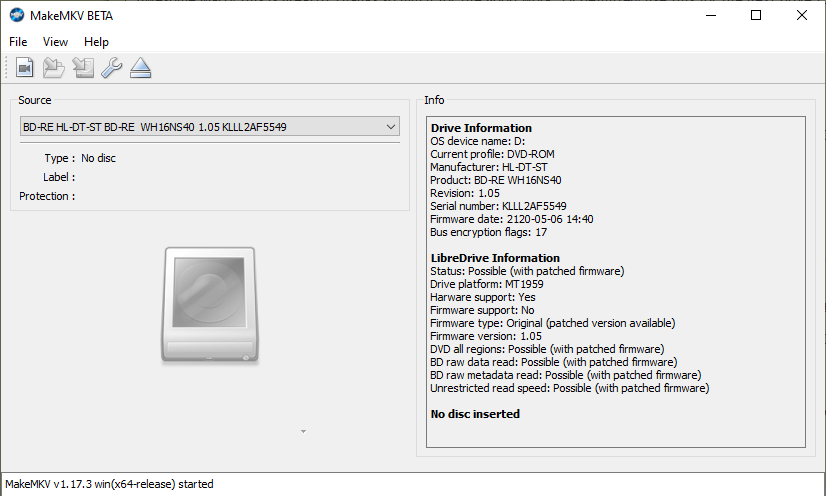Open the View menu
Viewport: 826px width, 496px height.
pos(55,42)
